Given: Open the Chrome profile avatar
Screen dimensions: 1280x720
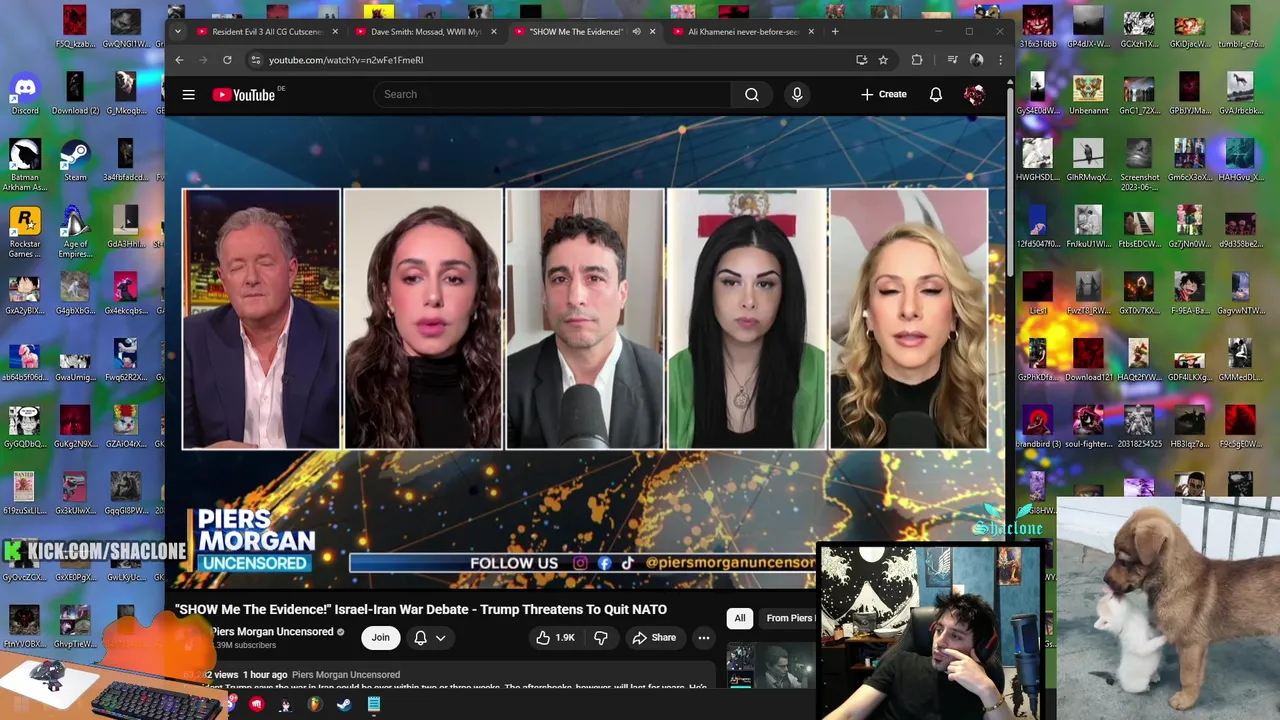Looking at the screenshot, I should pos(977,60).
